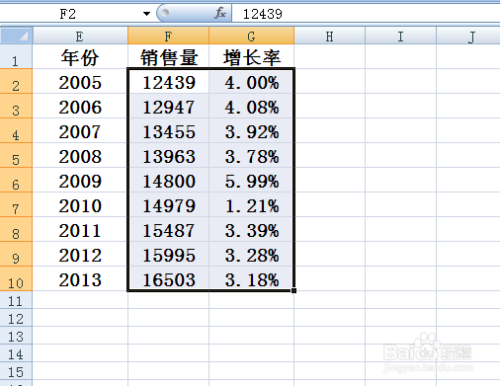Click cell containing year 2008
The image size is (500, 386).
point(80,155)
